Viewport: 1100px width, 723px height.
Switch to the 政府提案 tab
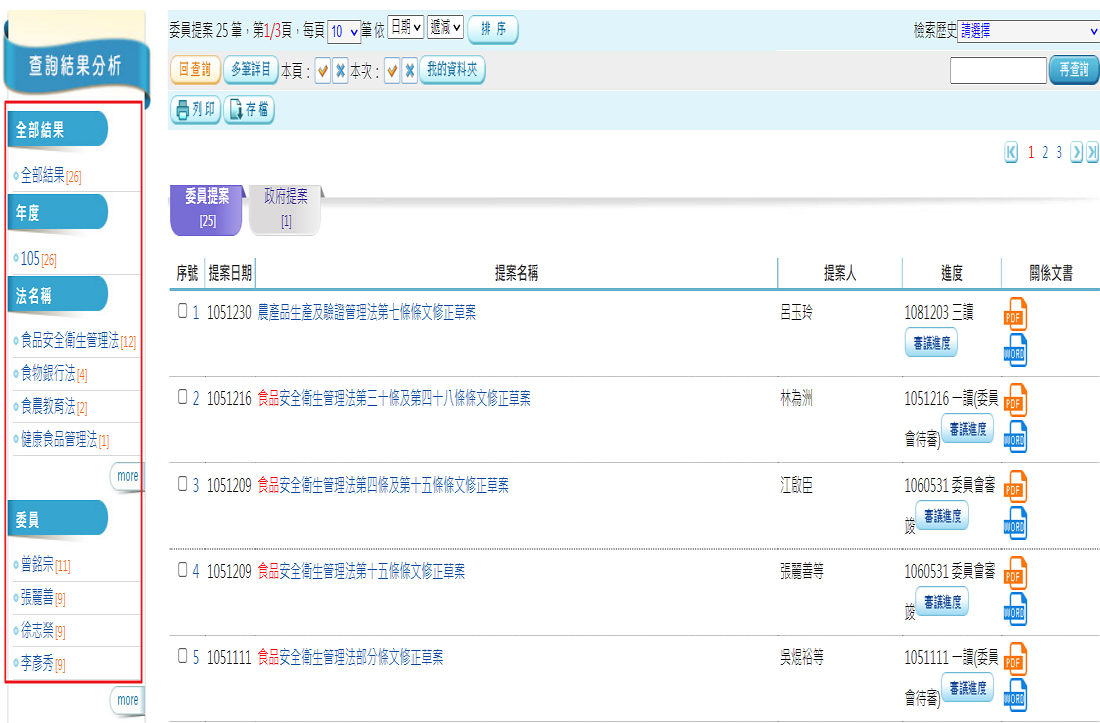[x=285, y=208]
